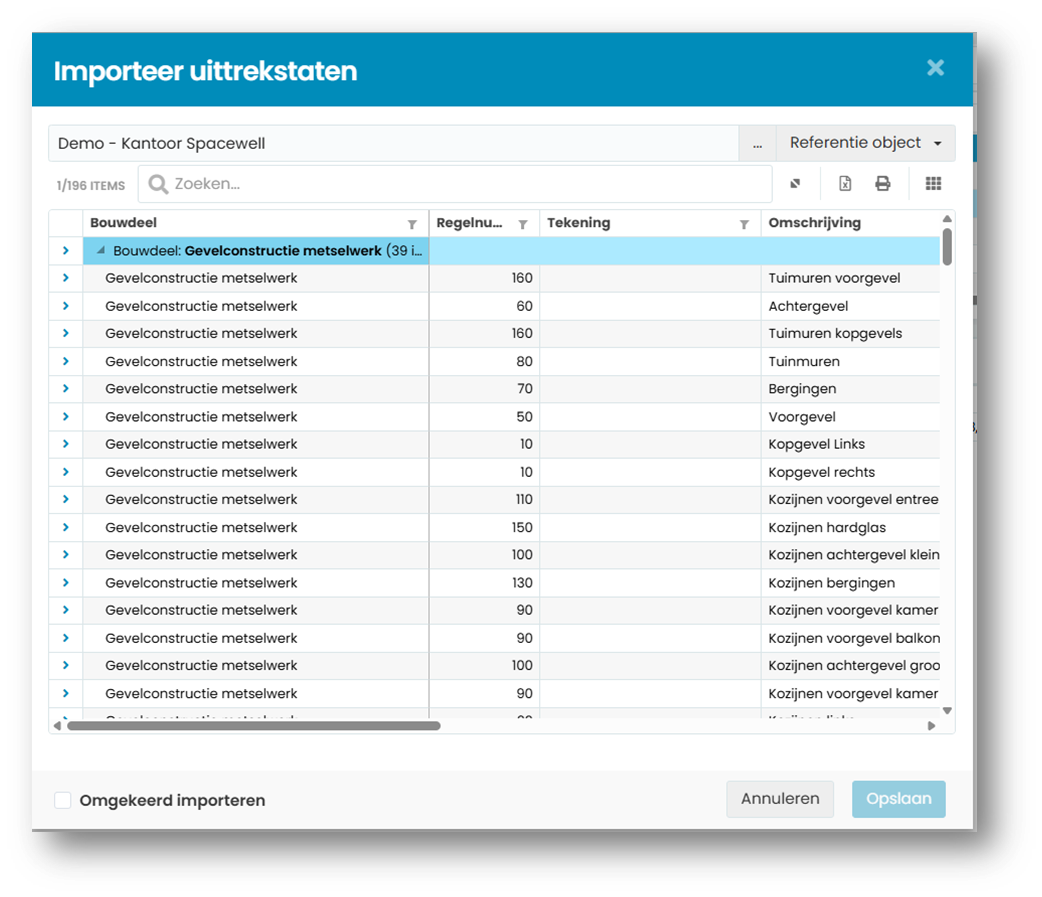The height and width of the screenshot is (897, 1042).
Task: Click the collapse/expand arrows icon
Action: point(795,184)
